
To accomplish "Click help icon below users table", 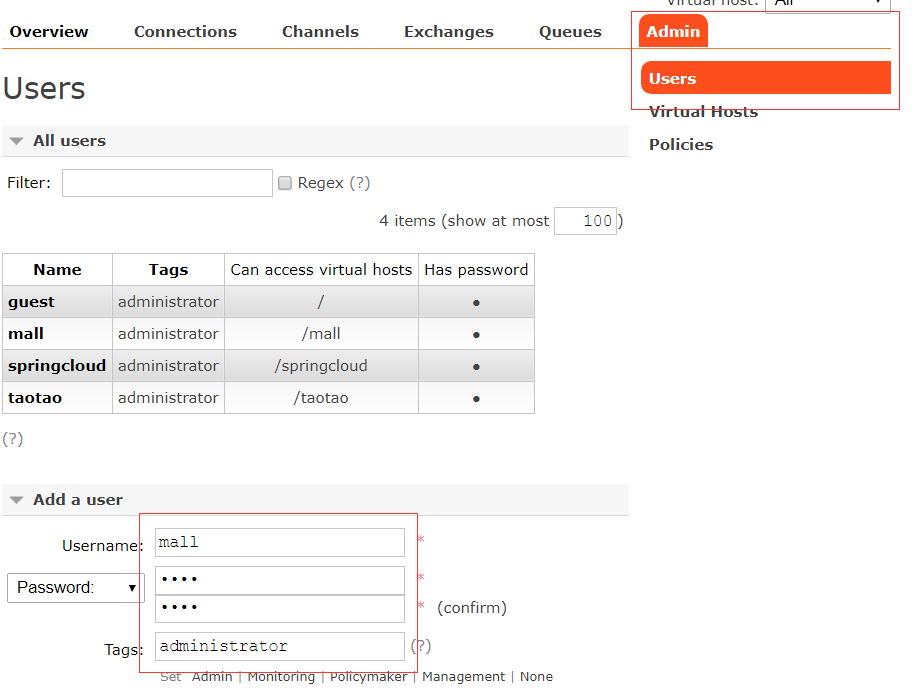I will tap(13, 439).
